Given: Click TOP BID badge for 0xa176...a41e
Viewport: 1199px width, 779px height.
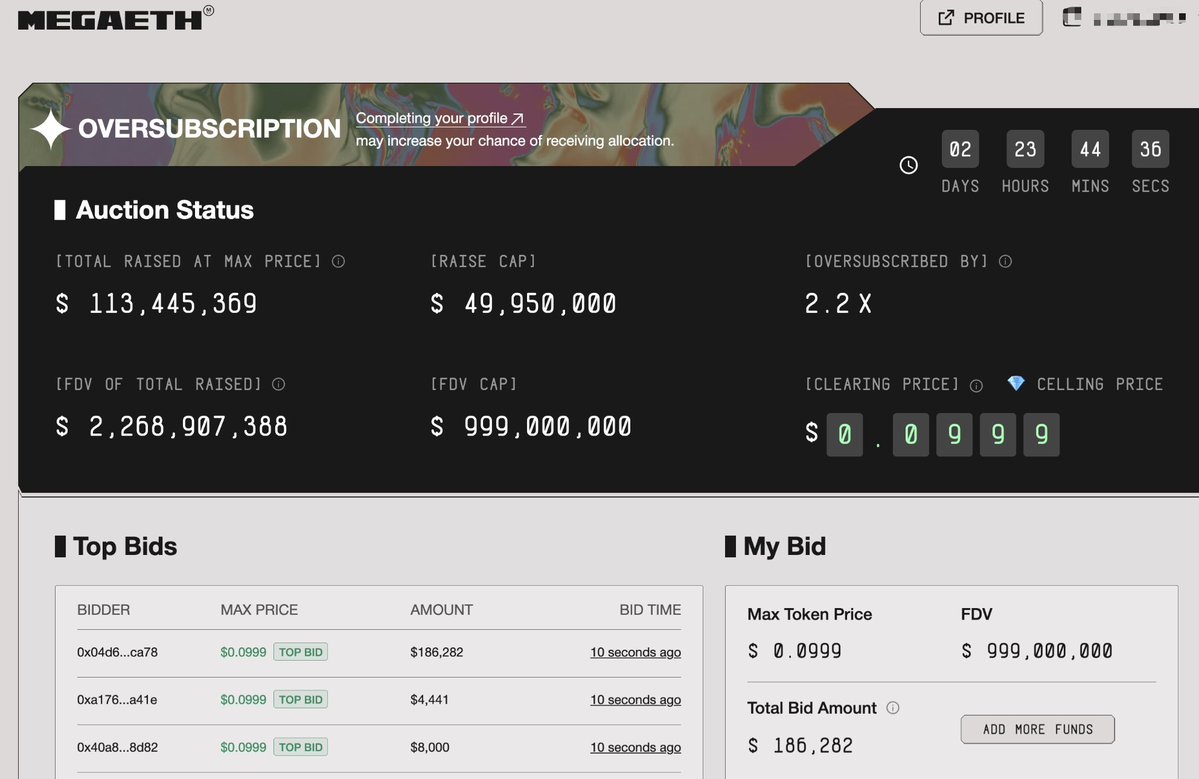Looking at the screenshot, I should [x=301, y=699].
